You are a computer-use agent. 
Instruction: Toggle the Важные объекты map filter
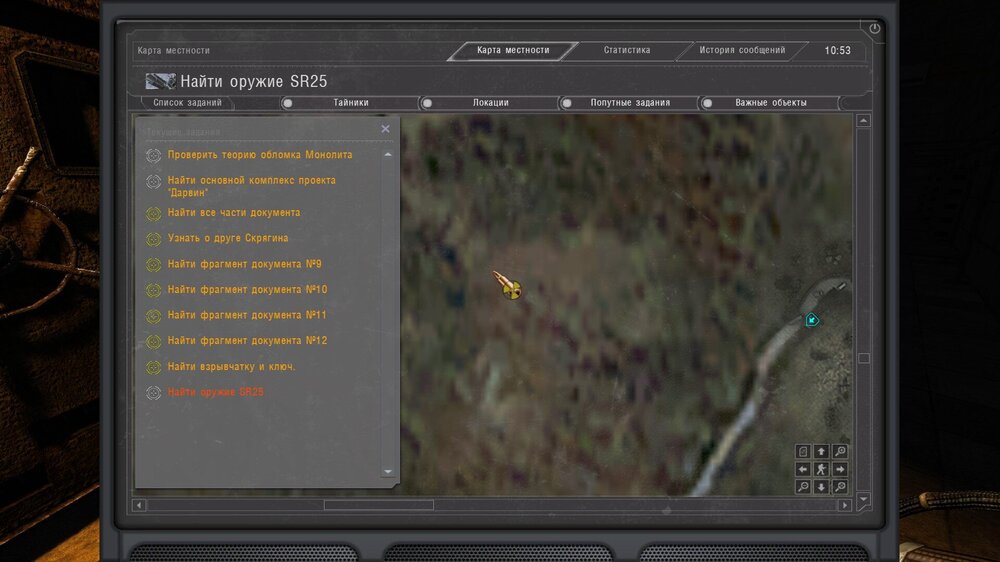[707, 103]
